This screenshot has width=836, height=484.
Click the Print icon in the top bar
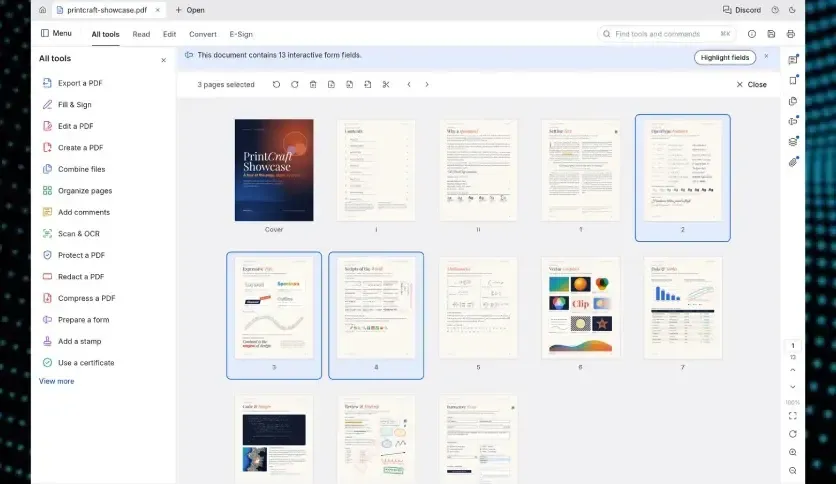click(x=791, y=34)
